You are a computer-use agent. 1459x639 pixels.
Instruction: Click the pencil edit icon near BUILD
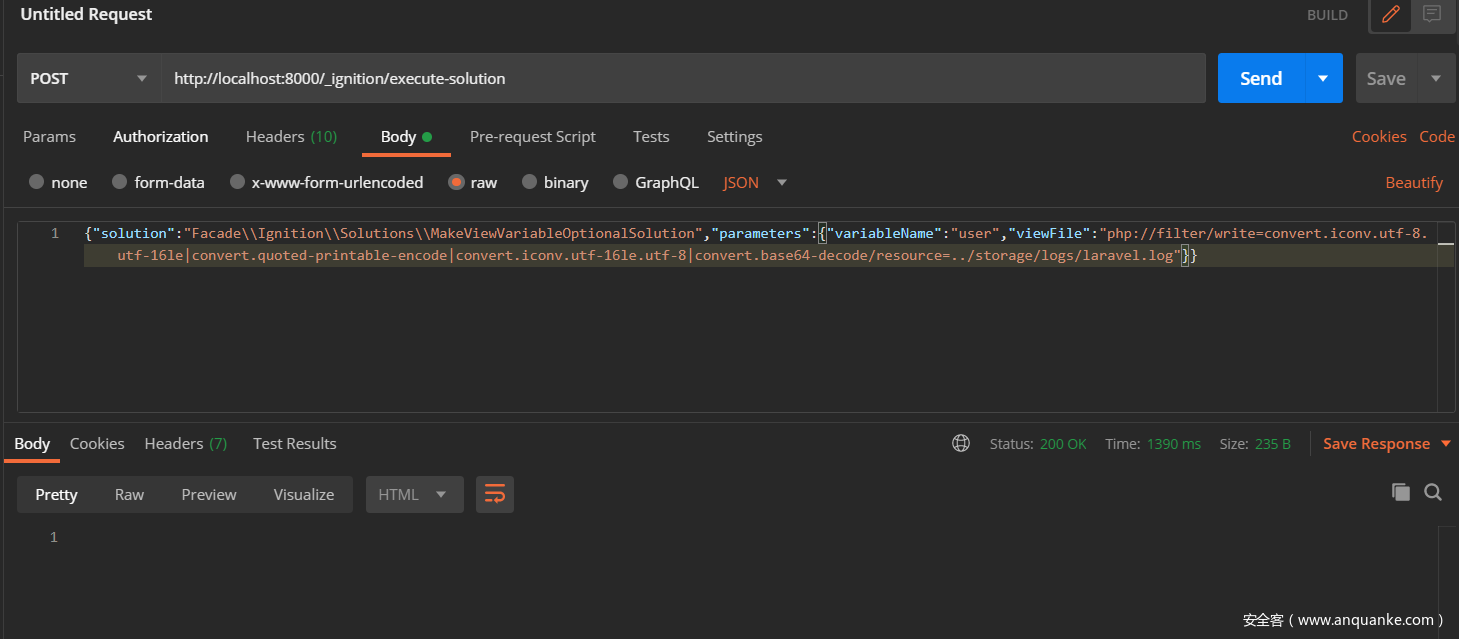click(x=1390, y=15)
